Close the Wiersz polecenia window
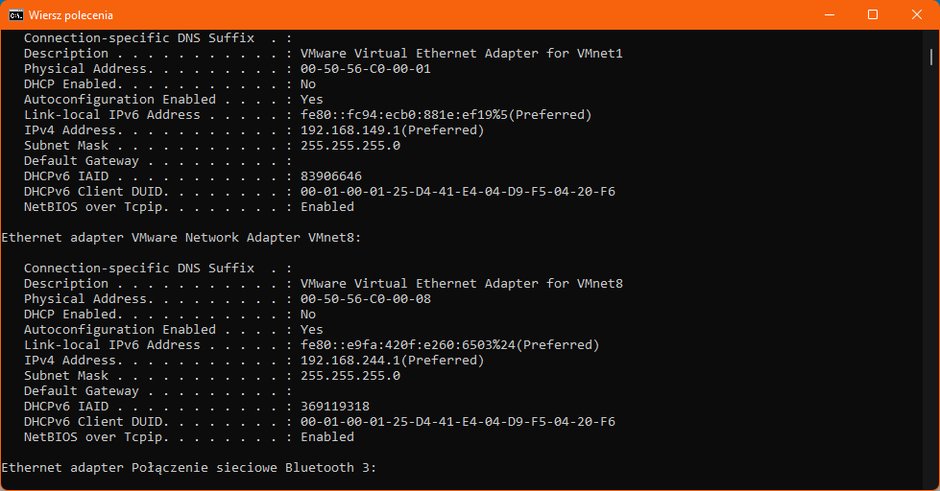This screenshot has width=940, height=491. 917,15
